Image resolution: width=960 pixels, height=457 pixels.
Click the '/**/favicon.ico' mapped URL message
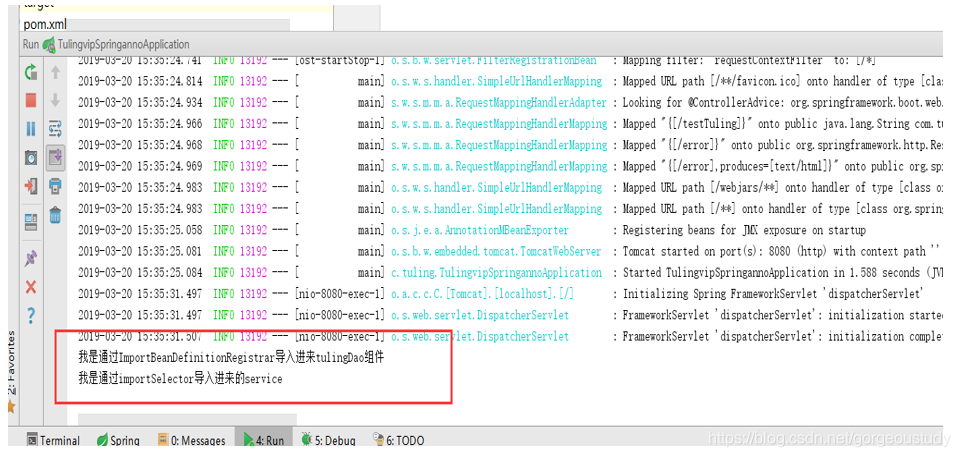tap(782, 81)
